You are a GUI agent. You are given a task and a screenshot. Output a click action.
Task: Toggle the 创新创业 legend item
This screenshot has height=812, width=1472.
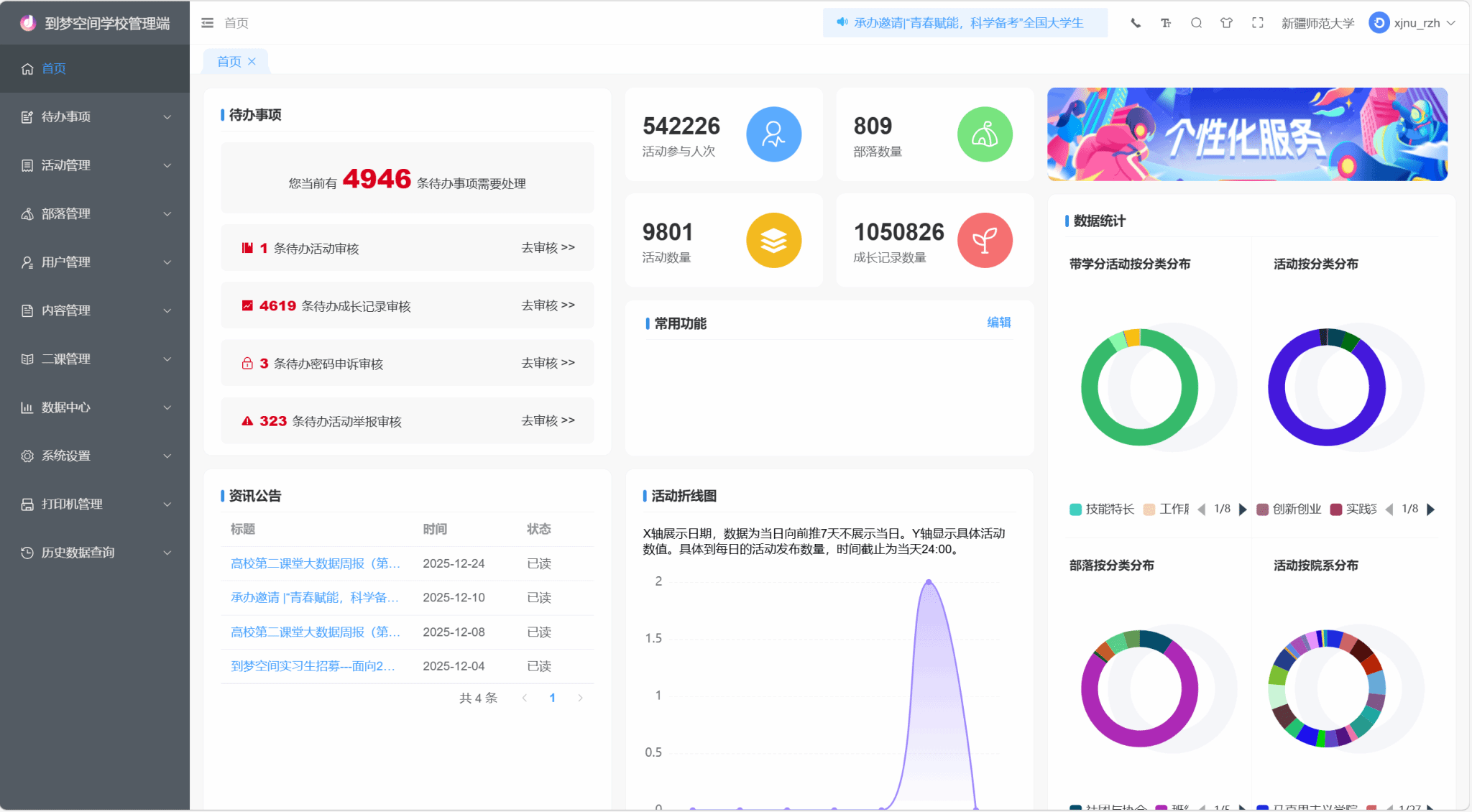[1289, 509]
